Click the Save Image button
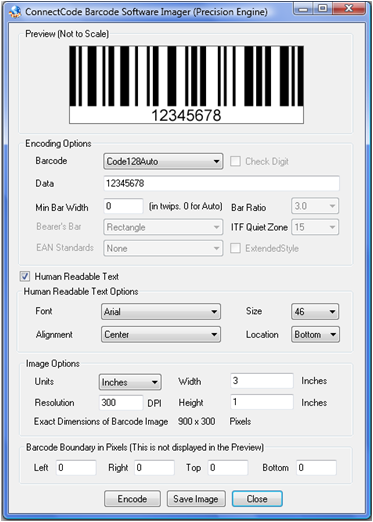 (196, 499)
